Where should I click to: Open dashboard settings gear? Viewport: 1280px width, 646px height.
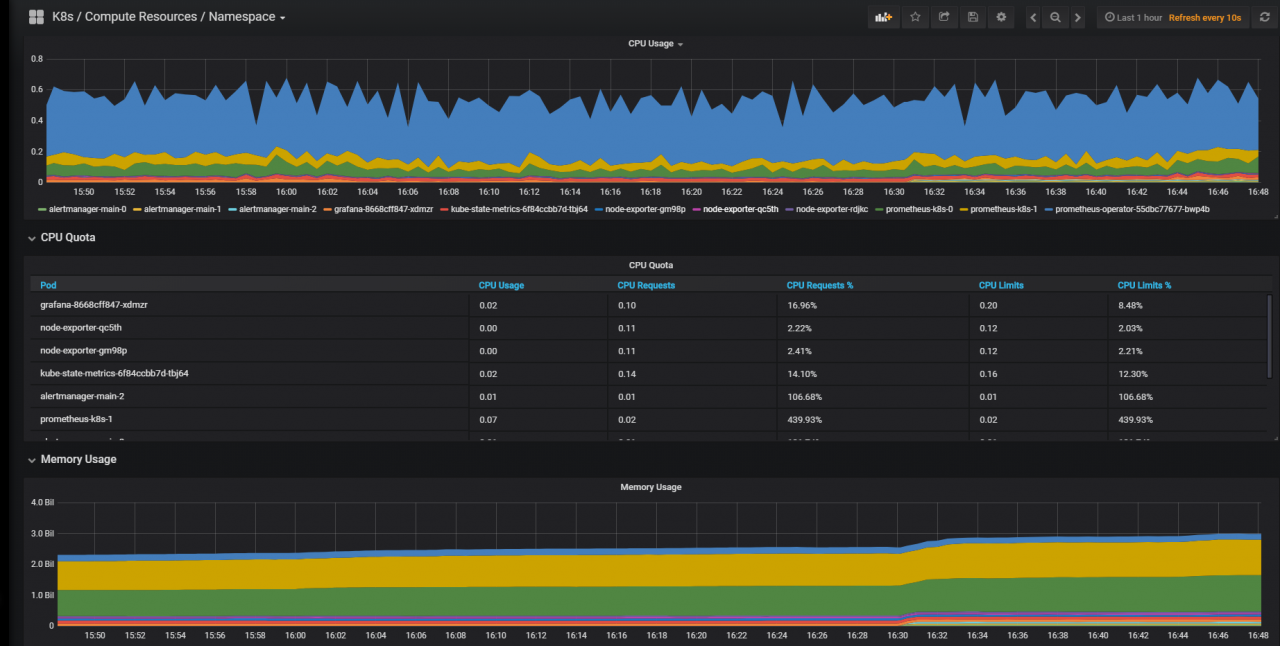pos(1001,18)
